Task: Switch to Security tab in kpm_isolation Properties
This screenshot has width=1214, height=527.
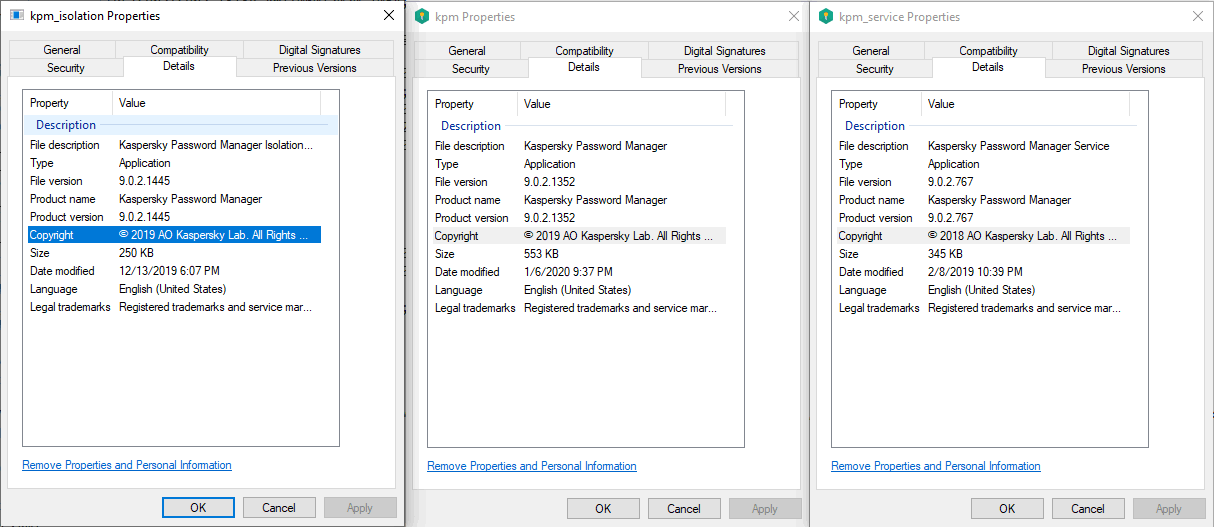Action: point(66,68)
